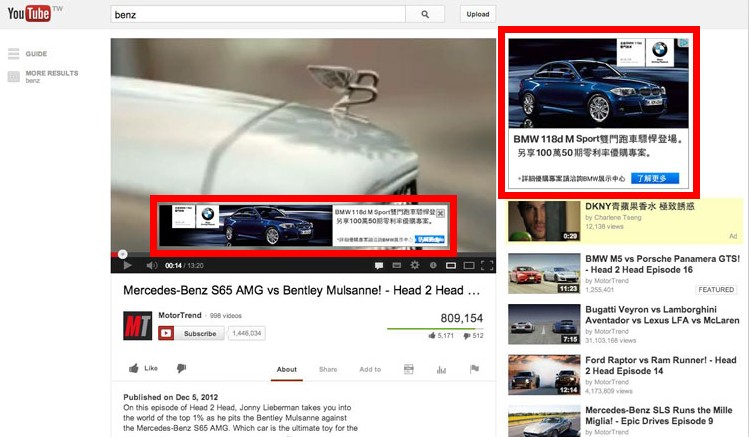
Task: Click the Mercedes-Benz S65 AMG video title
Action: pos(301,290)
